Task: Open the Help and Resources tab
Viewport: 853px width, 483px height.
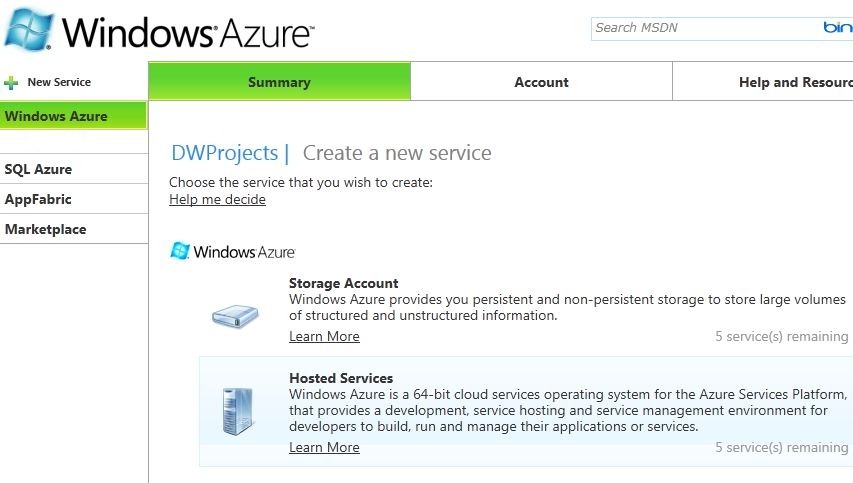Action: coord(763,82)
